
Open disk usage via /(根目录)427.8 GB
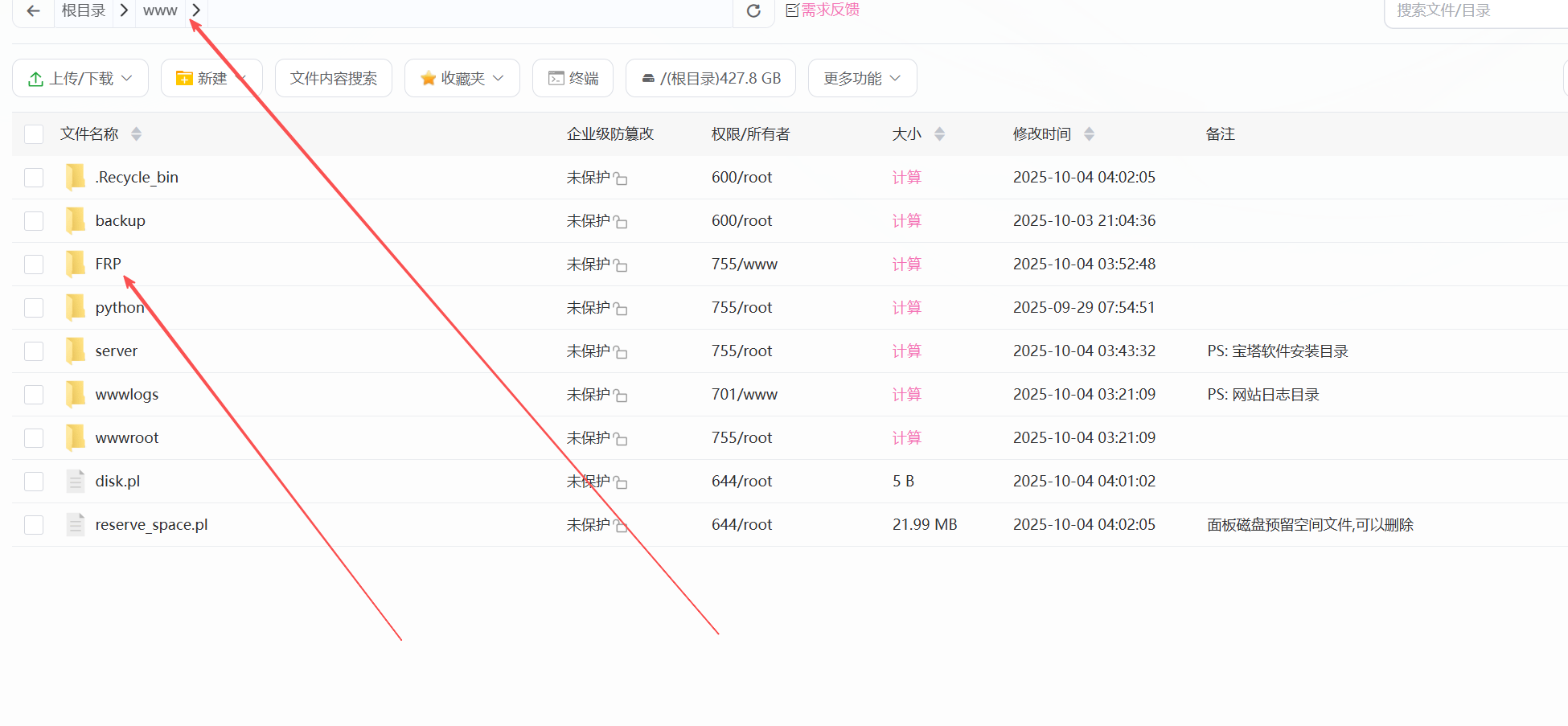pyautogui.click(x=710, y=77)
